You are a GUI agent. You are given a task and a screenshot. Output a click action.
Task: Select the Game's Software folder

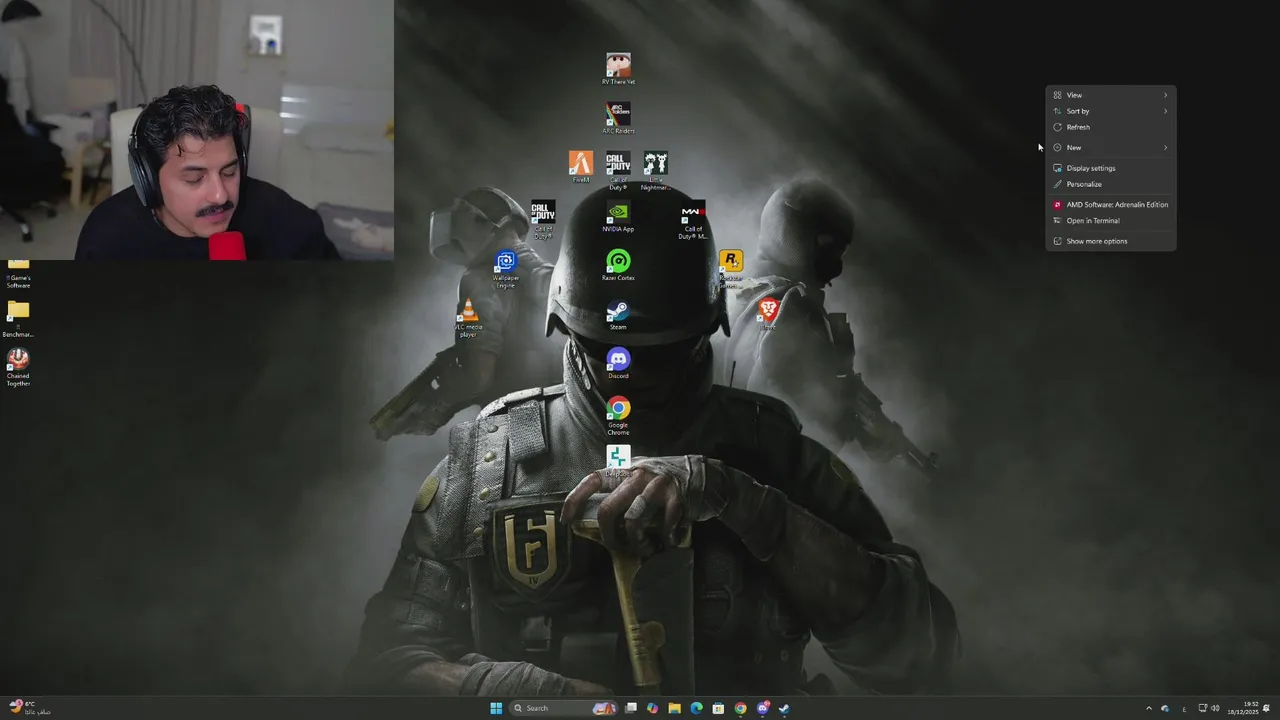point(18,275)
